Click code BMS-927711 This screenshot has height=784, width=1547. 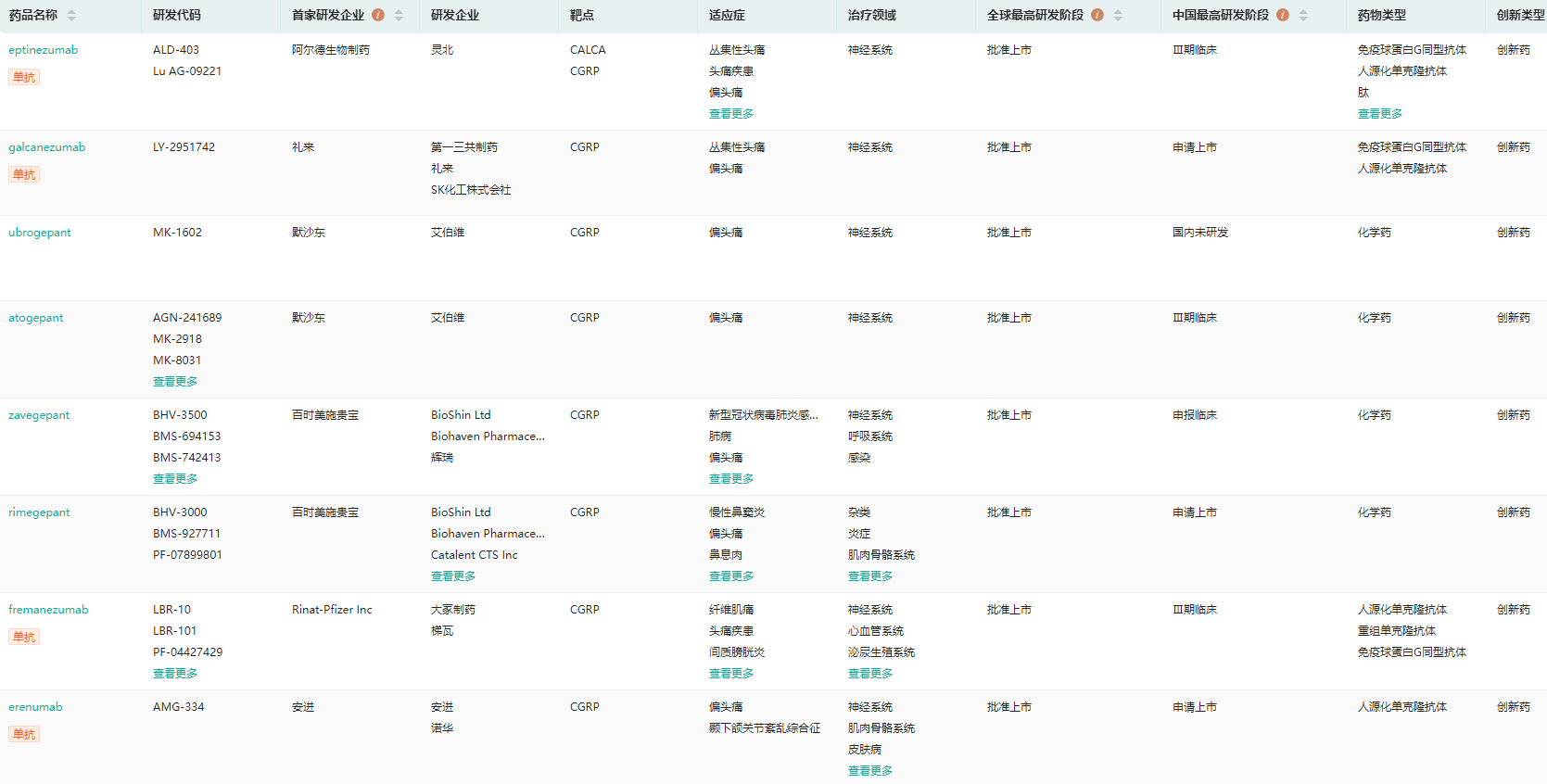tap(186, 534)
